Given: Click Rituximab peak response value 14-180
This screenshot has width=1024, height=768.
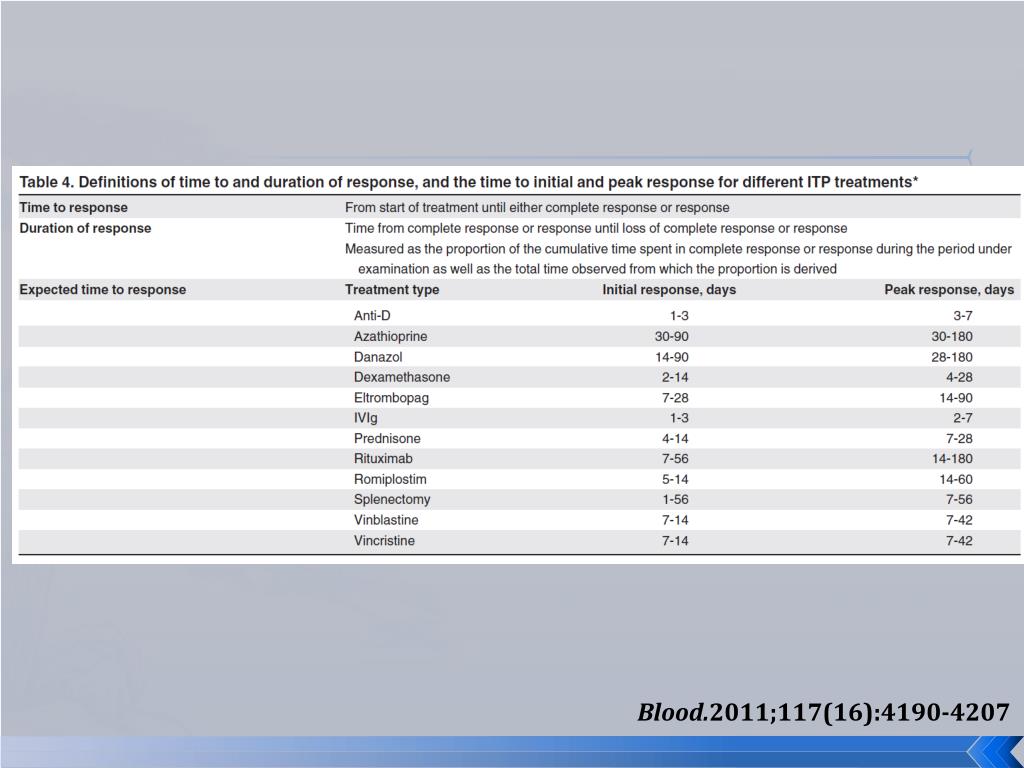Looking at the screenshot, I should click(952, 458).
